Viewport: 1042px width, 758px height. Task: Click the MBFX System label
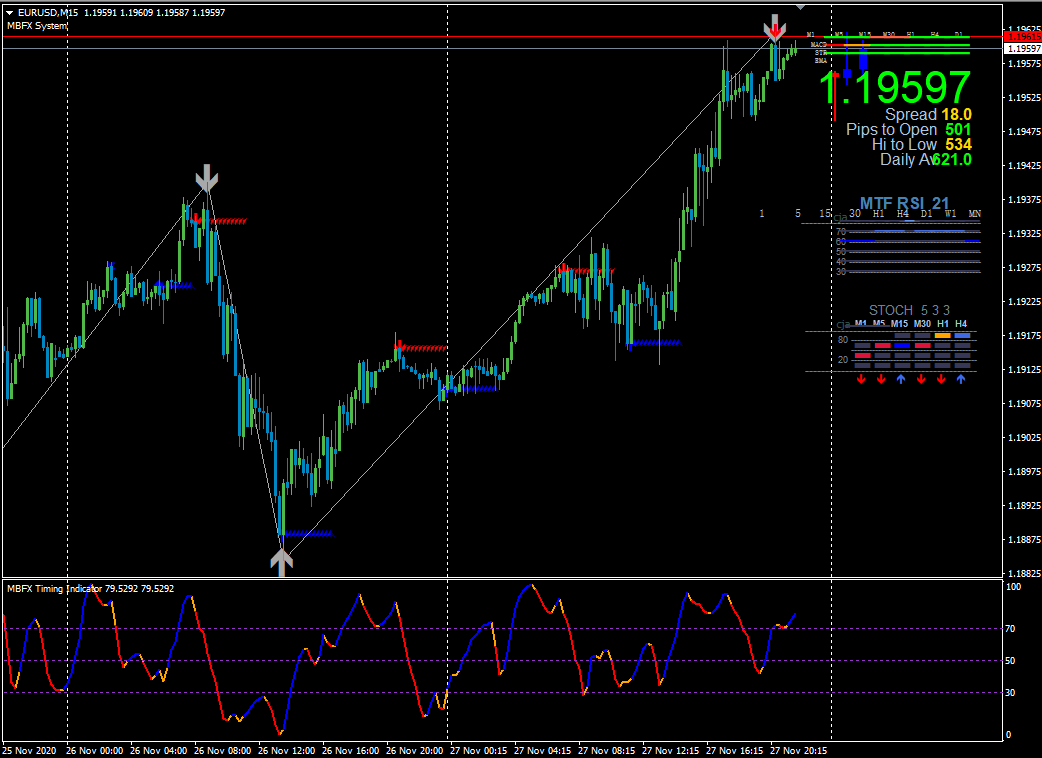37,26
